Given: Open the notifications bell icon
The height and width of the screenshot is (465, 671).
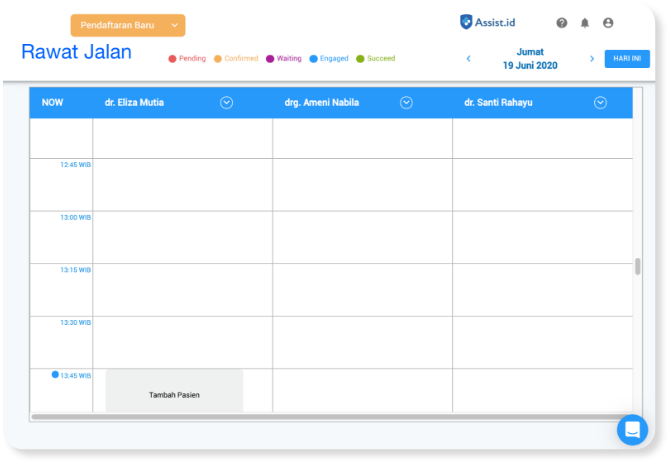Looking at the screenshot, I should point(585,23).
